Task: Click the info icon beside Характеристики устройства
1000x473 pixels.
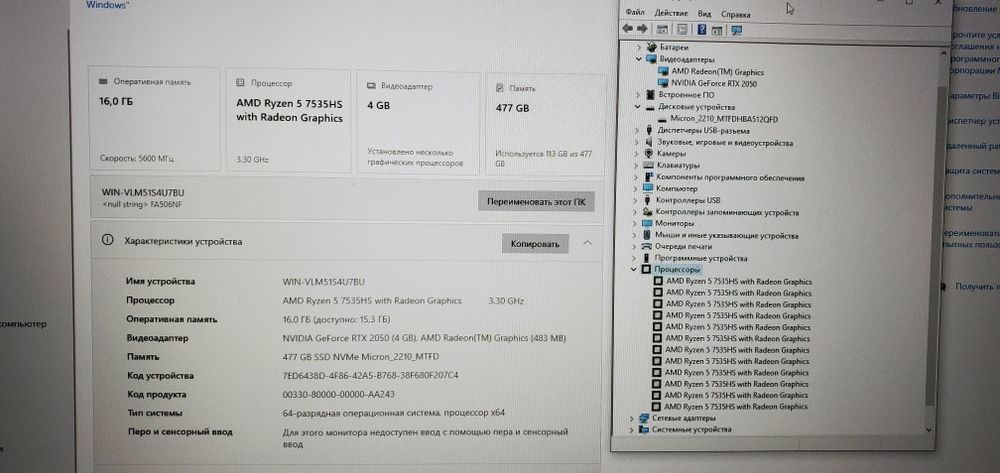Action: (x=108, y=240)
